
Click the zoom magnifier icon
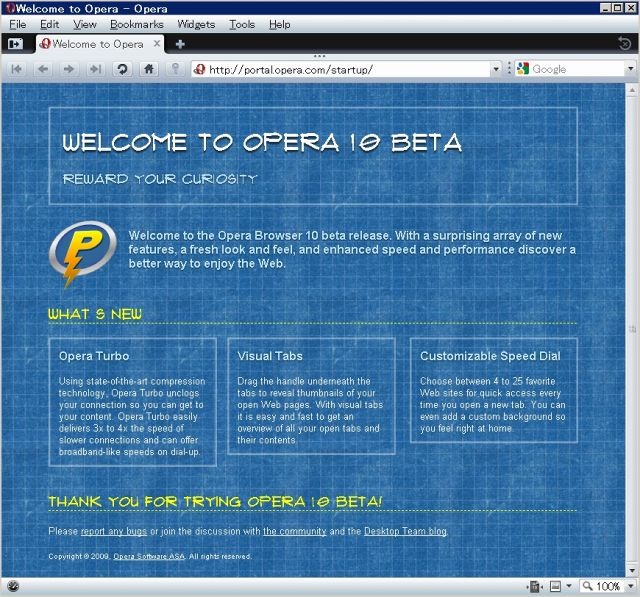point(587,586)
